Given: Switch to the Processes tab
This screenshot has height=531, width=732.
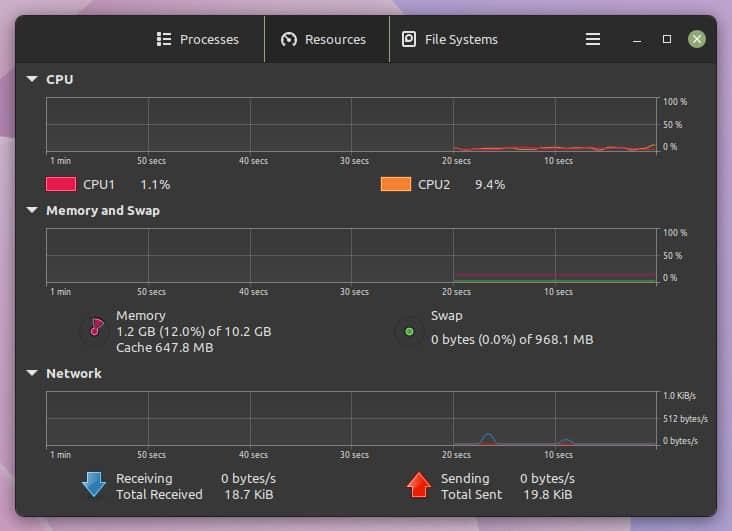Looking at the screenshot, I should (198, 39).
